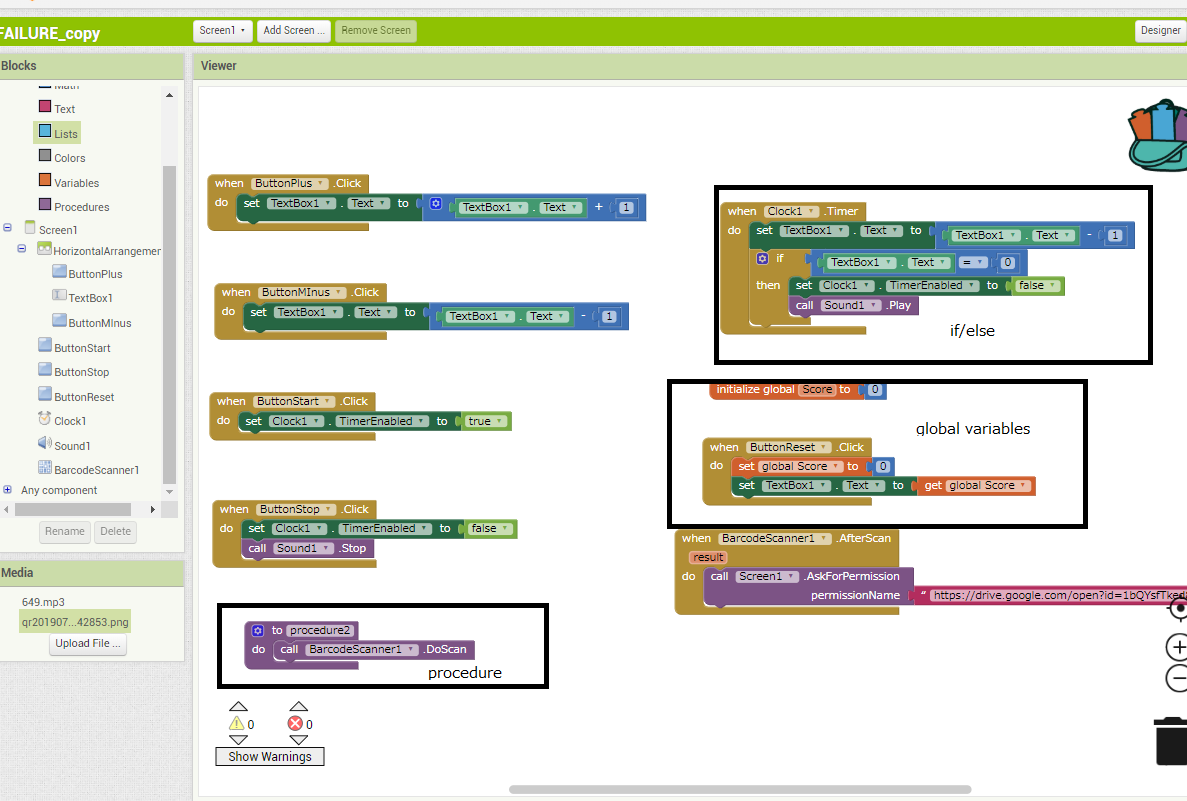The image size is (1187, 801).
Task: Click the zoom in plus icon
Action: pos(1177,647)
